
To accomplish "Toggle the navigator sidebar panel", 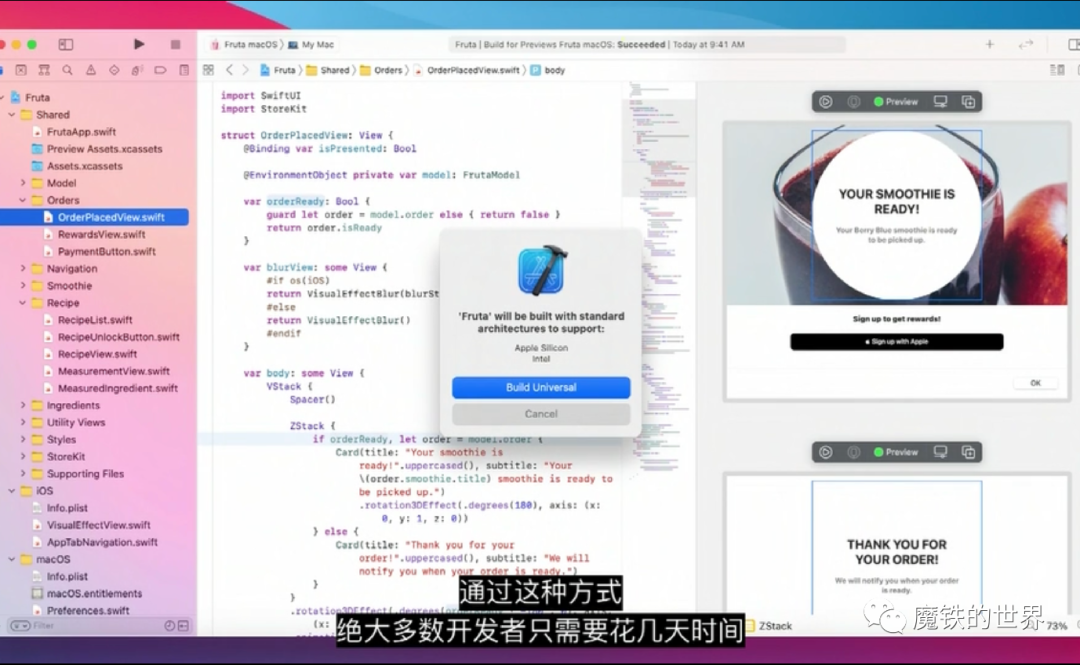I will [x=65, y=44].
